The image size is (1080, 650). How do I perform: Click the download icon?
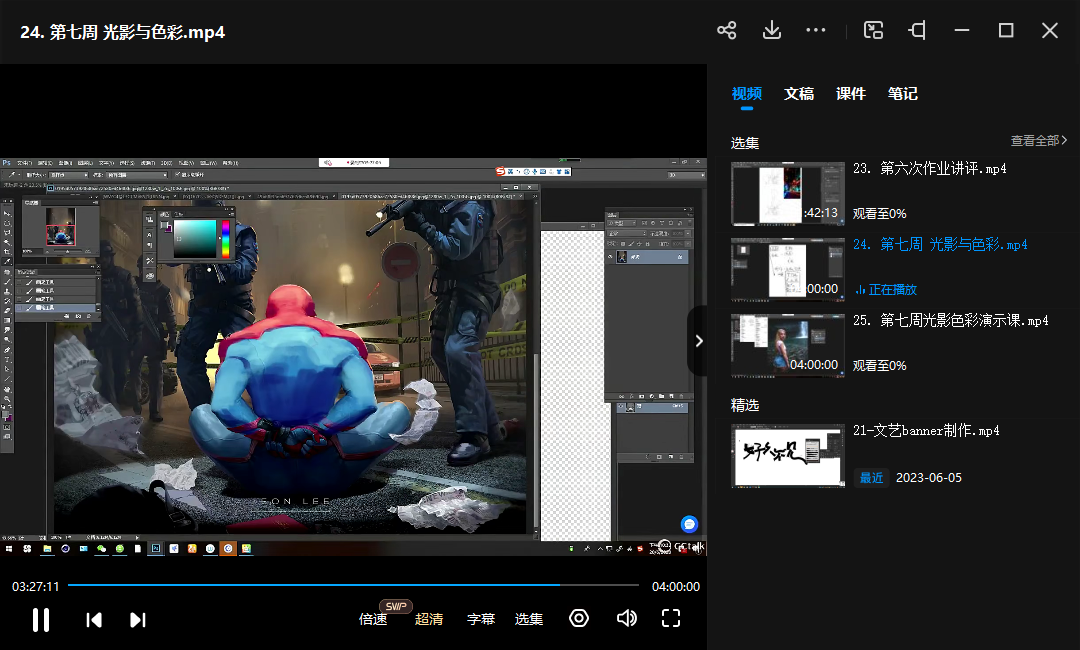(x=772, y=30)
